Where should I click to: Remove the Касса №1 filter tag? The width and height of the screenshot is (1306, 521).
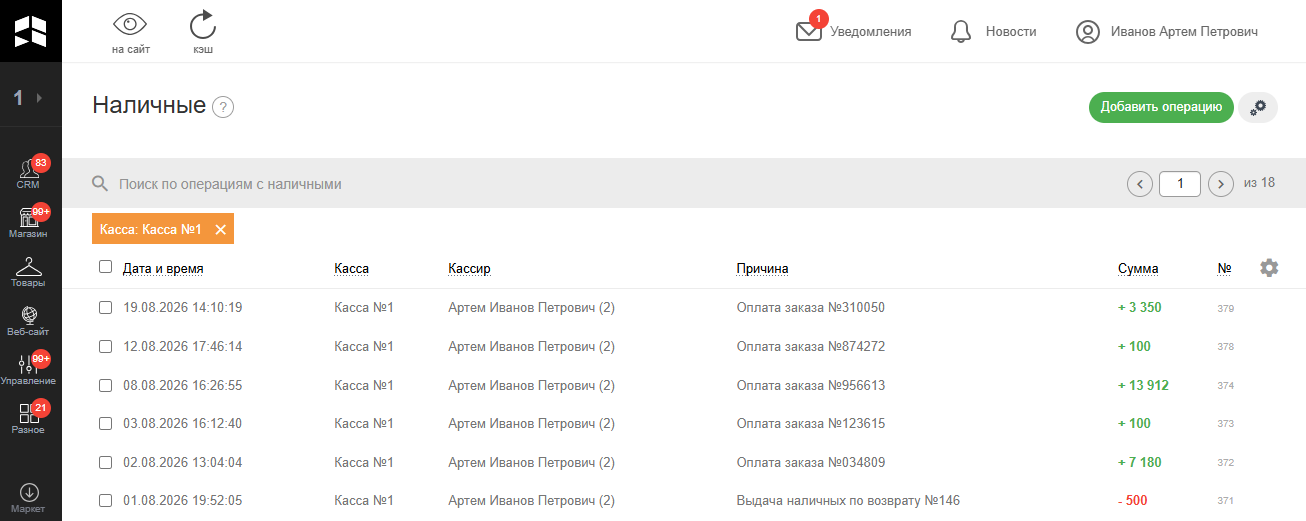221,230
